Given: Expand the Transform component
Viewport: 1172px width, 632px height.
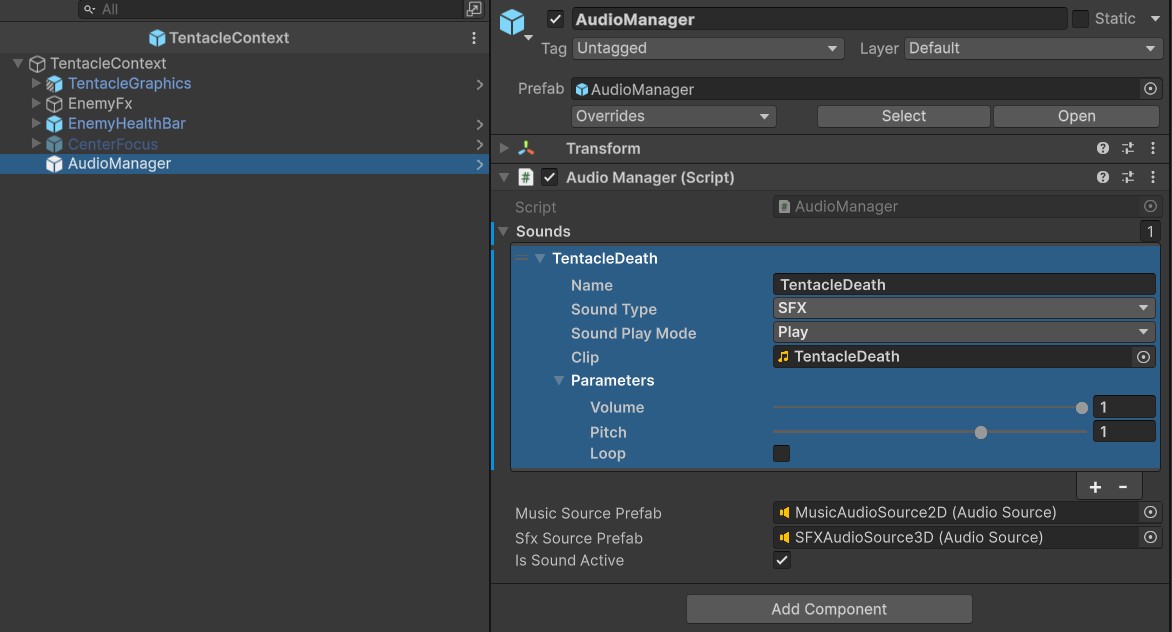Looking at the screenshot, I should (505, 148).
